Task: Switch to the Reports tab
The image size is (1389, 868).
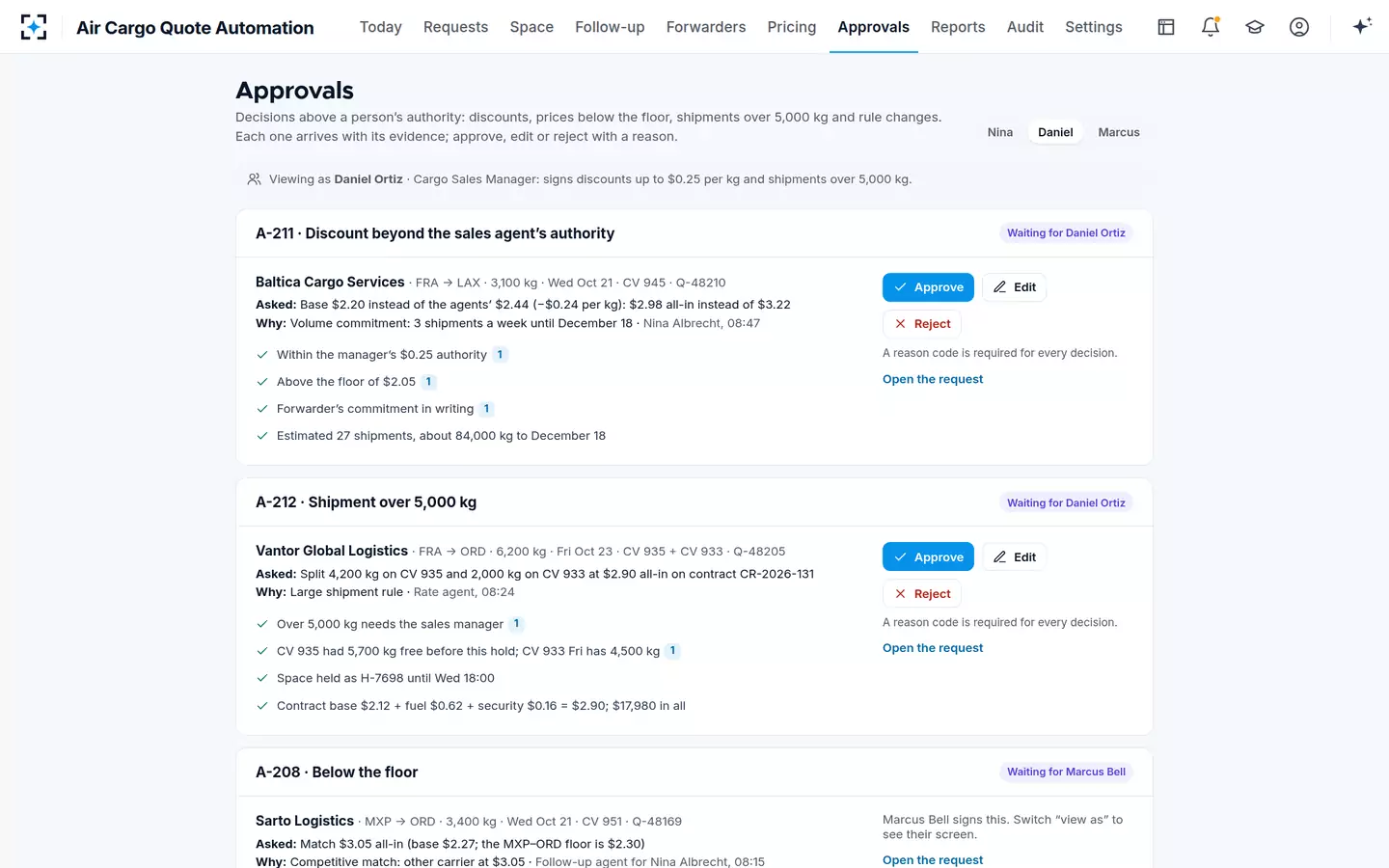Action: click(x=958, y=27)
